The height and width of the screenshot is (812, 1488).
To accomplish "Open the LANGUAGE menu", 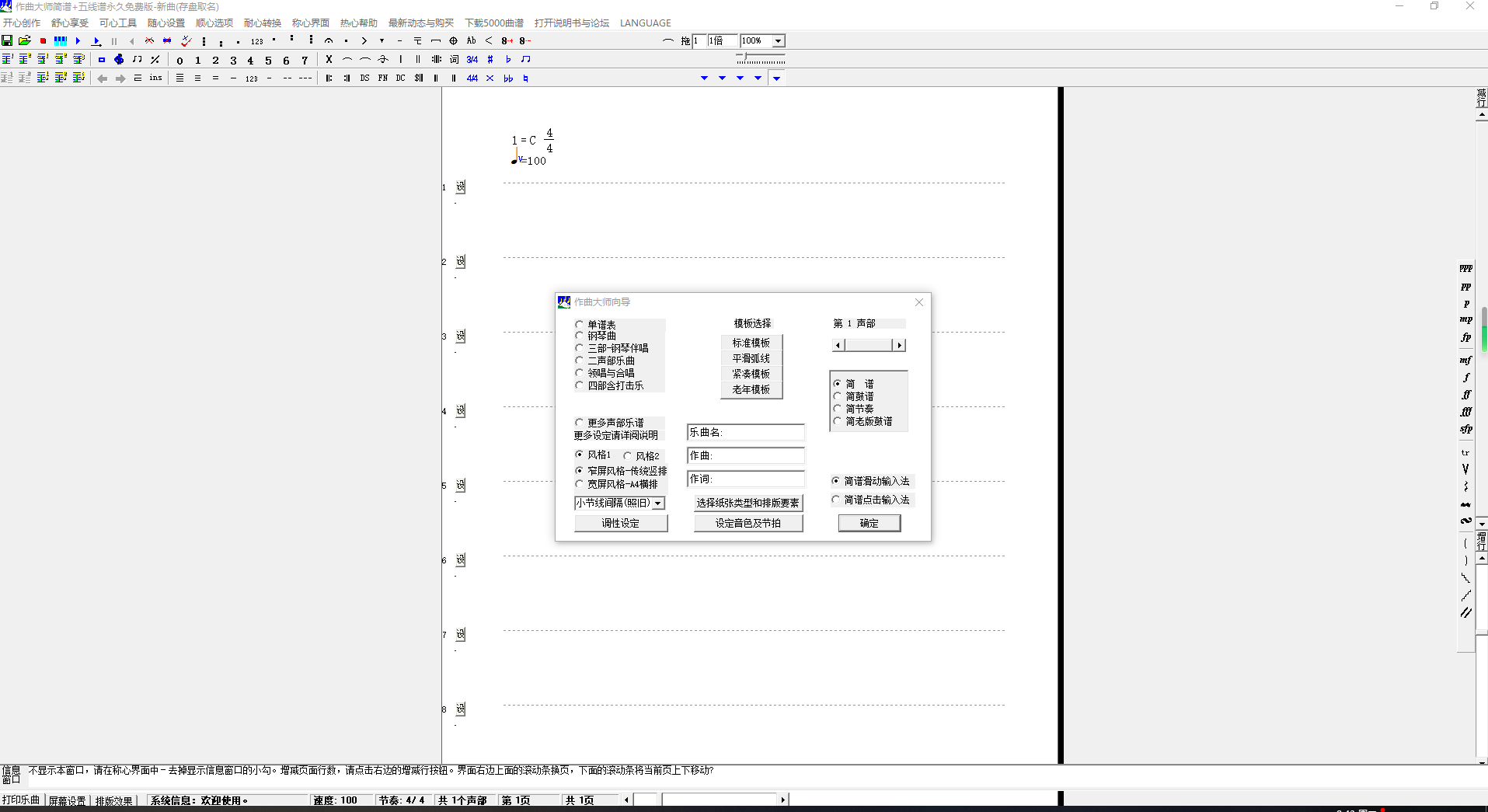I will click(645, 23).
